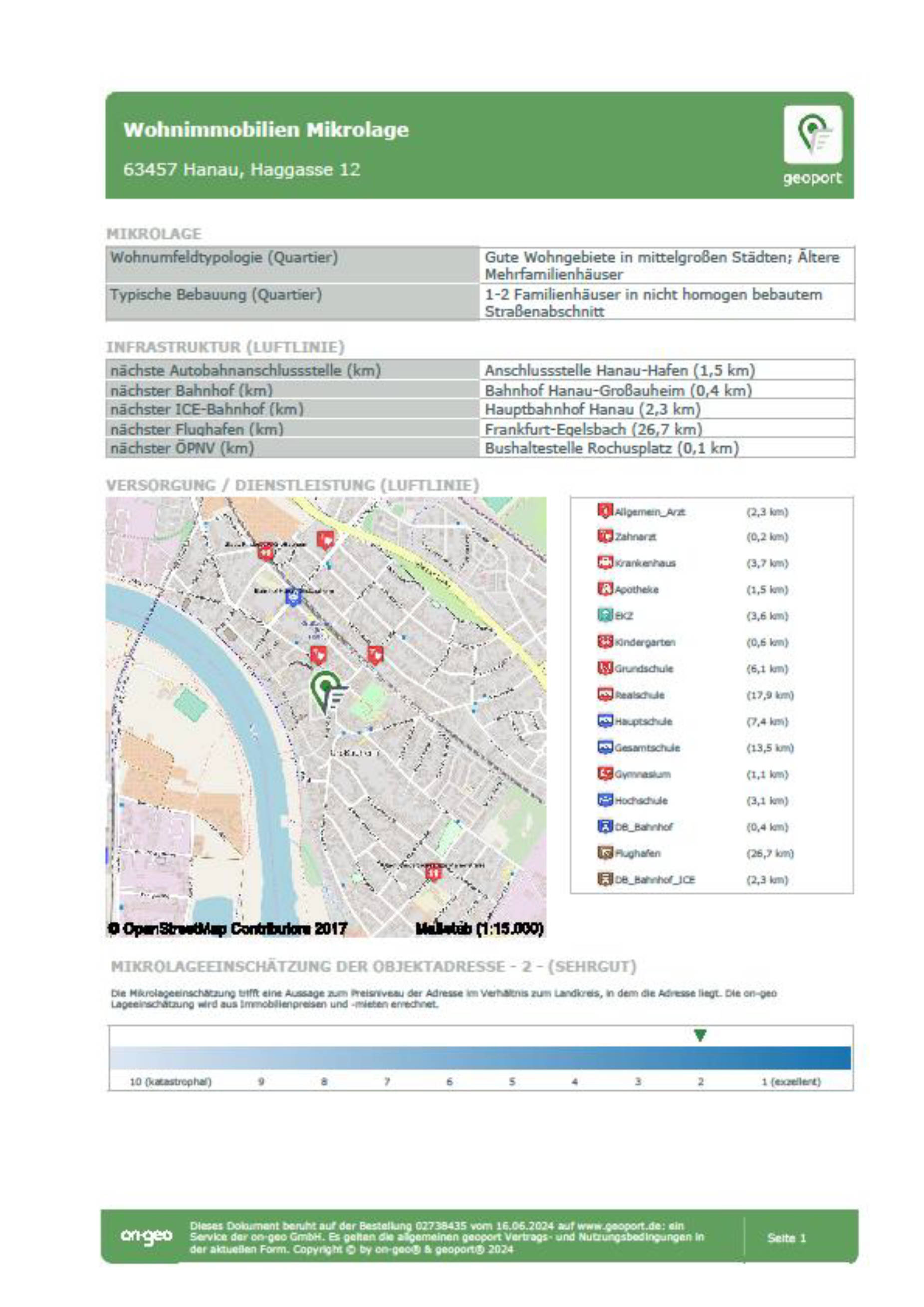Click the blue train station marker on map

pos(292,597)
